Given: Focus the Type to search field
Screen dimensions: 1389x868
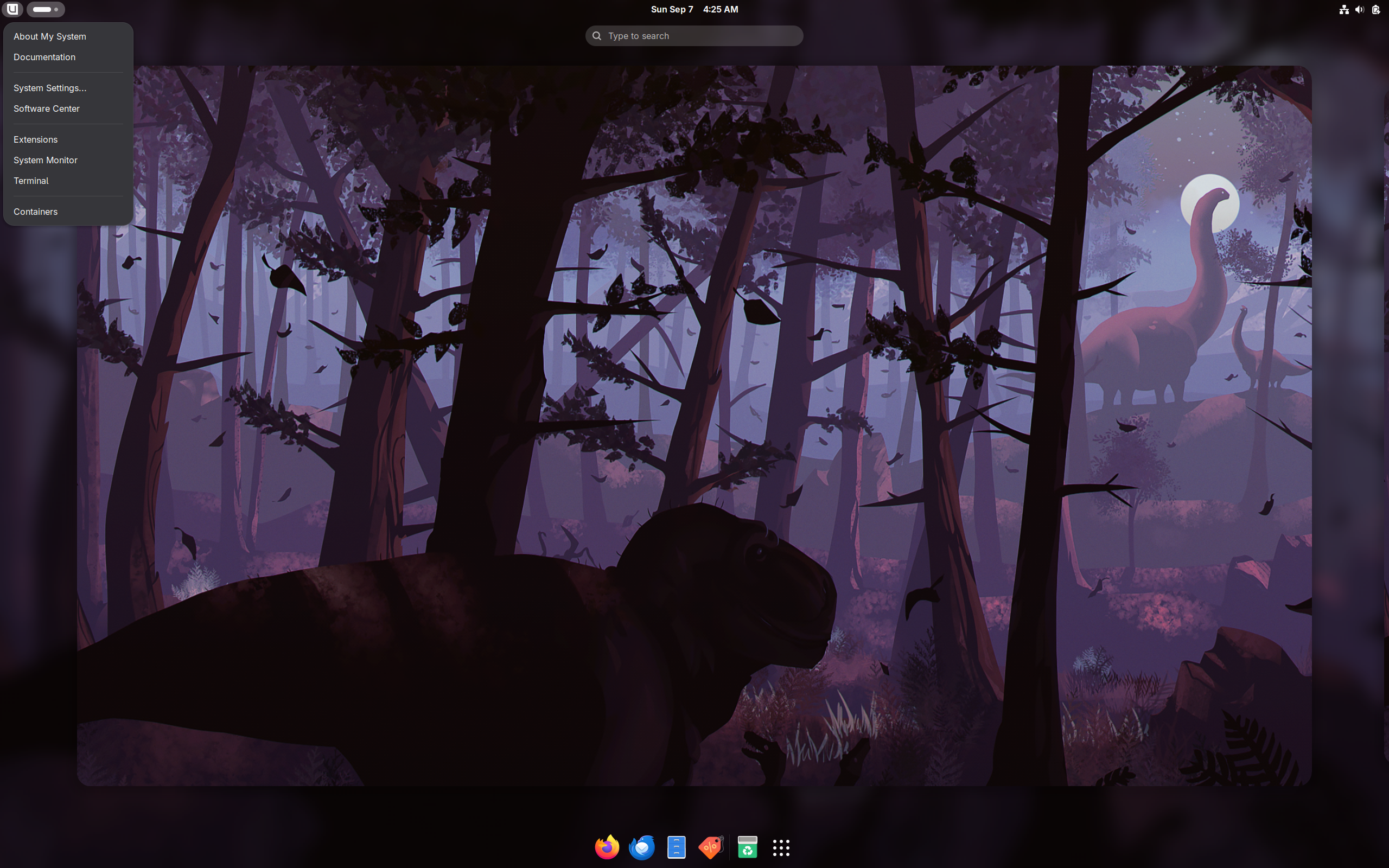Looking at the screenshot, I should (694, 36).
